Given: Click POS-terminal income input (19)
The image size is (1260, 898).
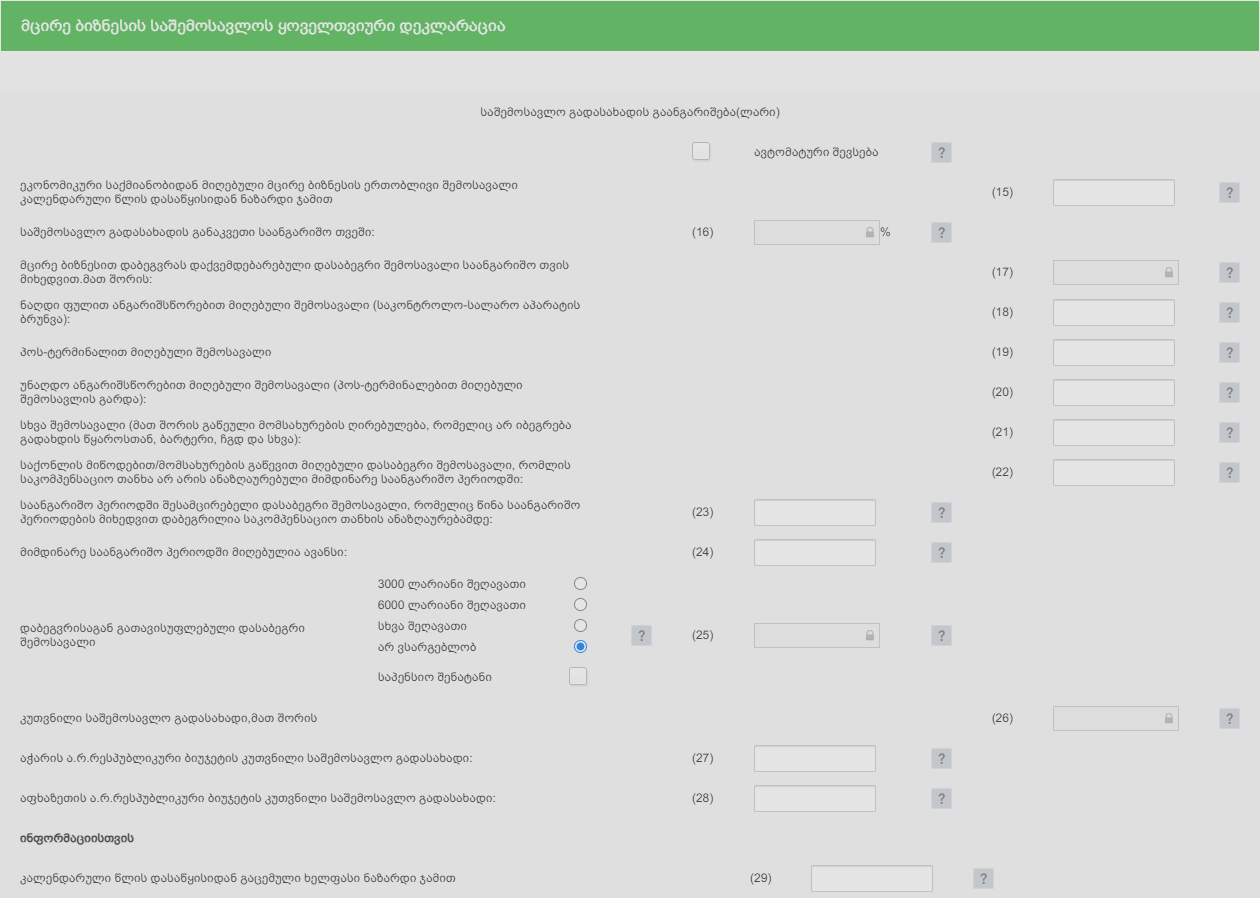Looking at the screenshot, I should coord(1114,352).
